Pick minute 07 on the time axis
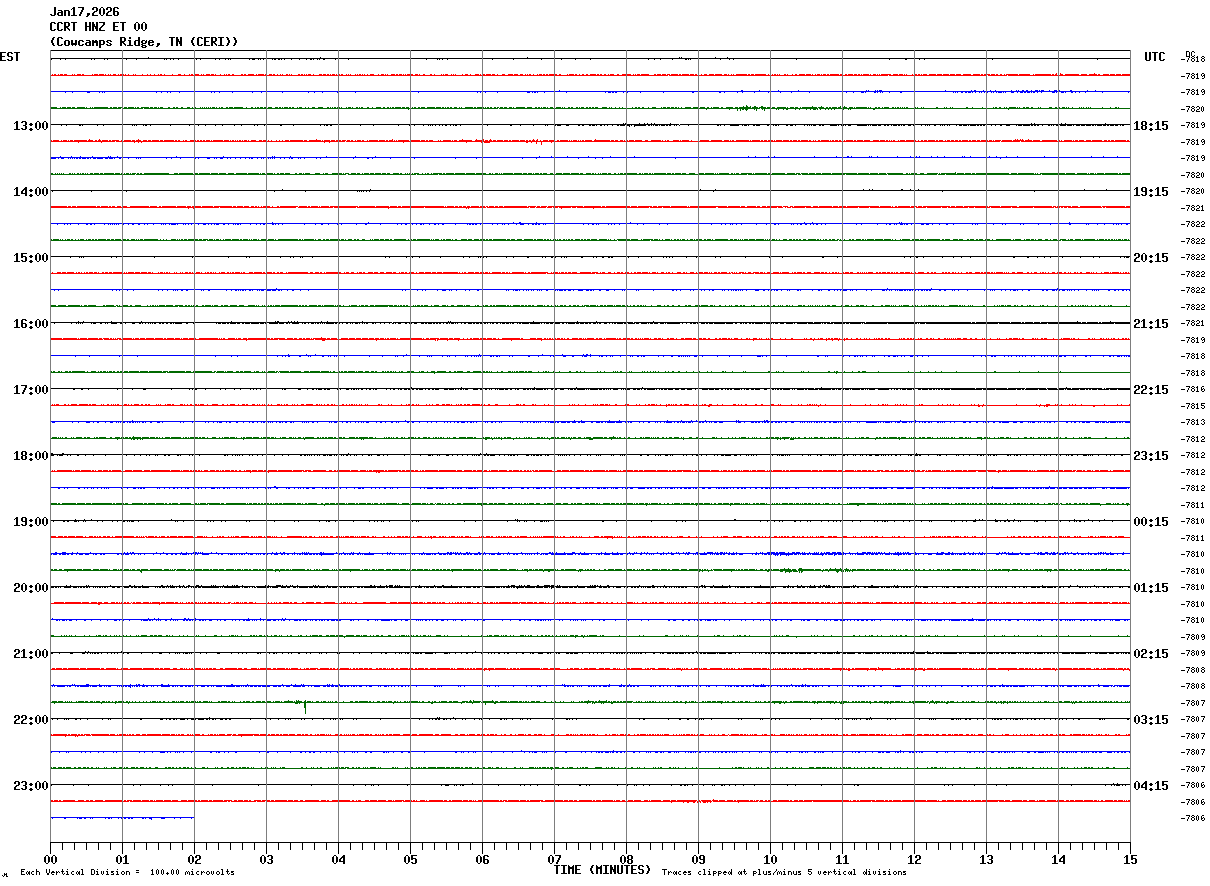The height and width of the screenshot is (886, 1210). tap(554, 859)
